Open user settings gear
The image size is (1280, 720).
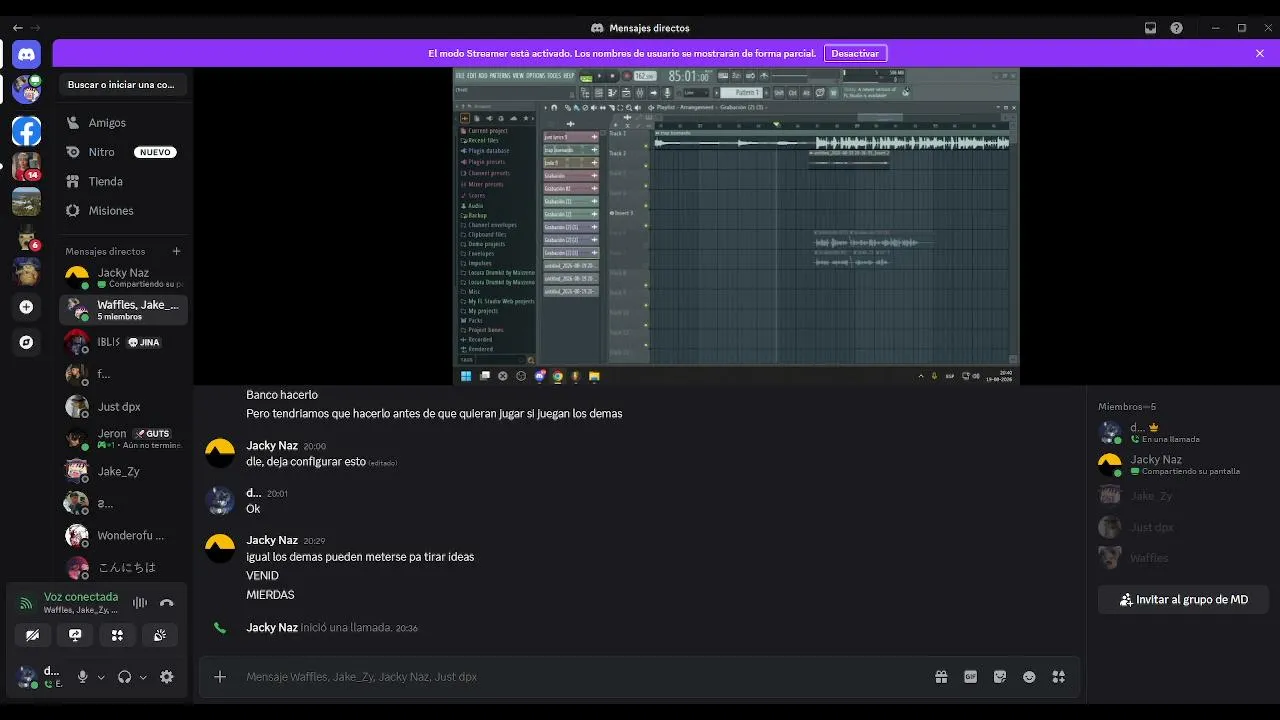[167, 677]
